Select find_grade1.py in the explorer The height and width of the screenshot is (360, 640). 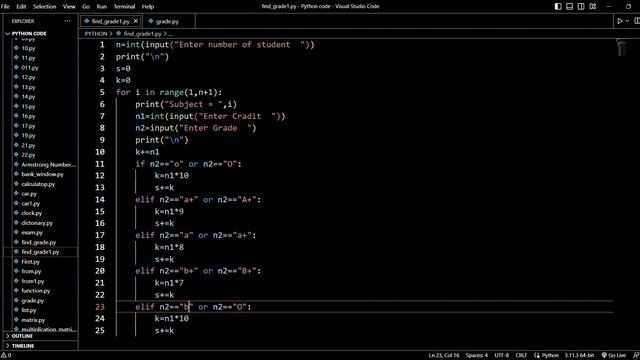pos(40,252)
